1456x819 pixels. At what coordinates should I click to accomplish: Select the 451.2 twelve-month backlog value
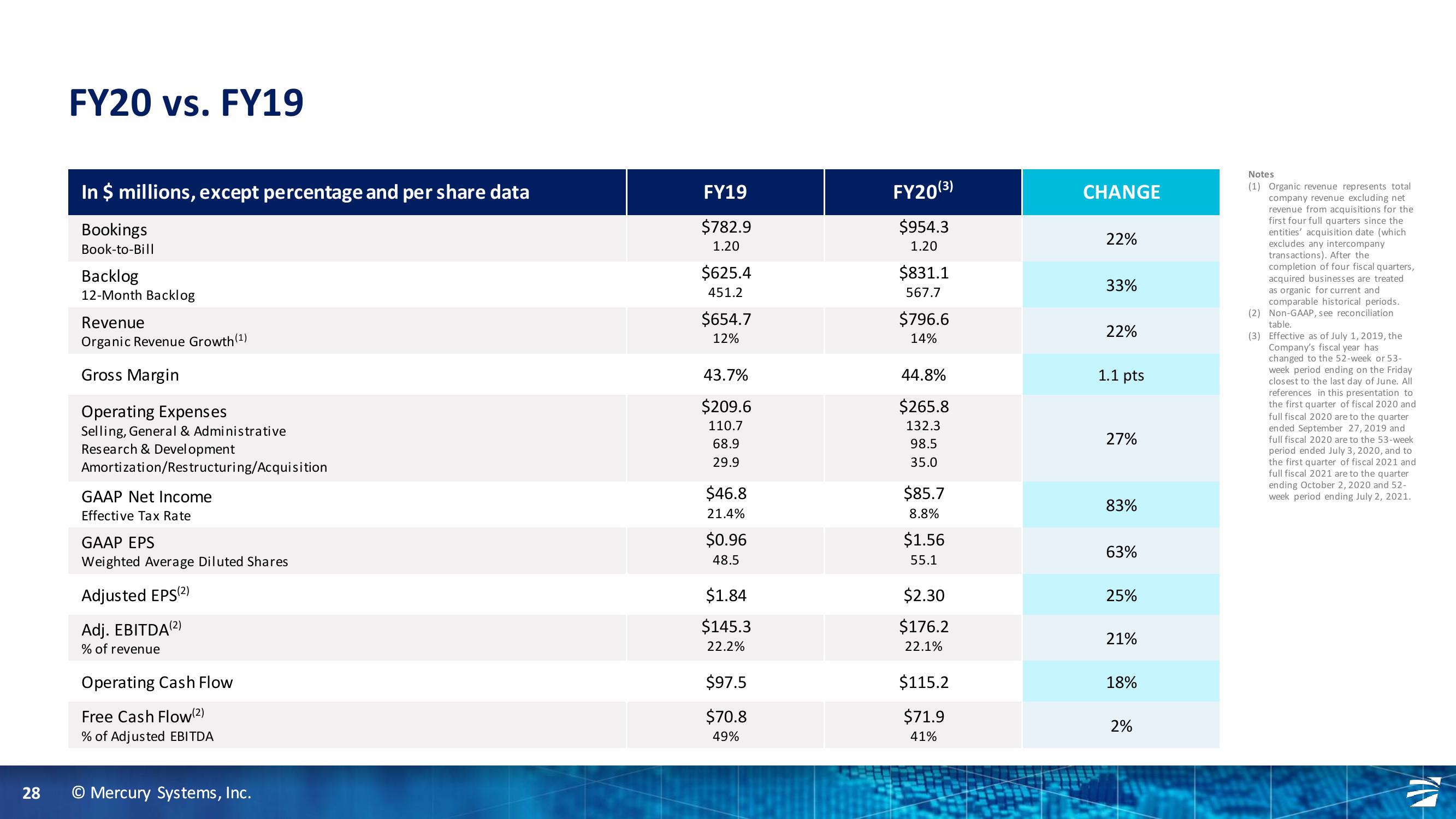[x=726, y=292]
